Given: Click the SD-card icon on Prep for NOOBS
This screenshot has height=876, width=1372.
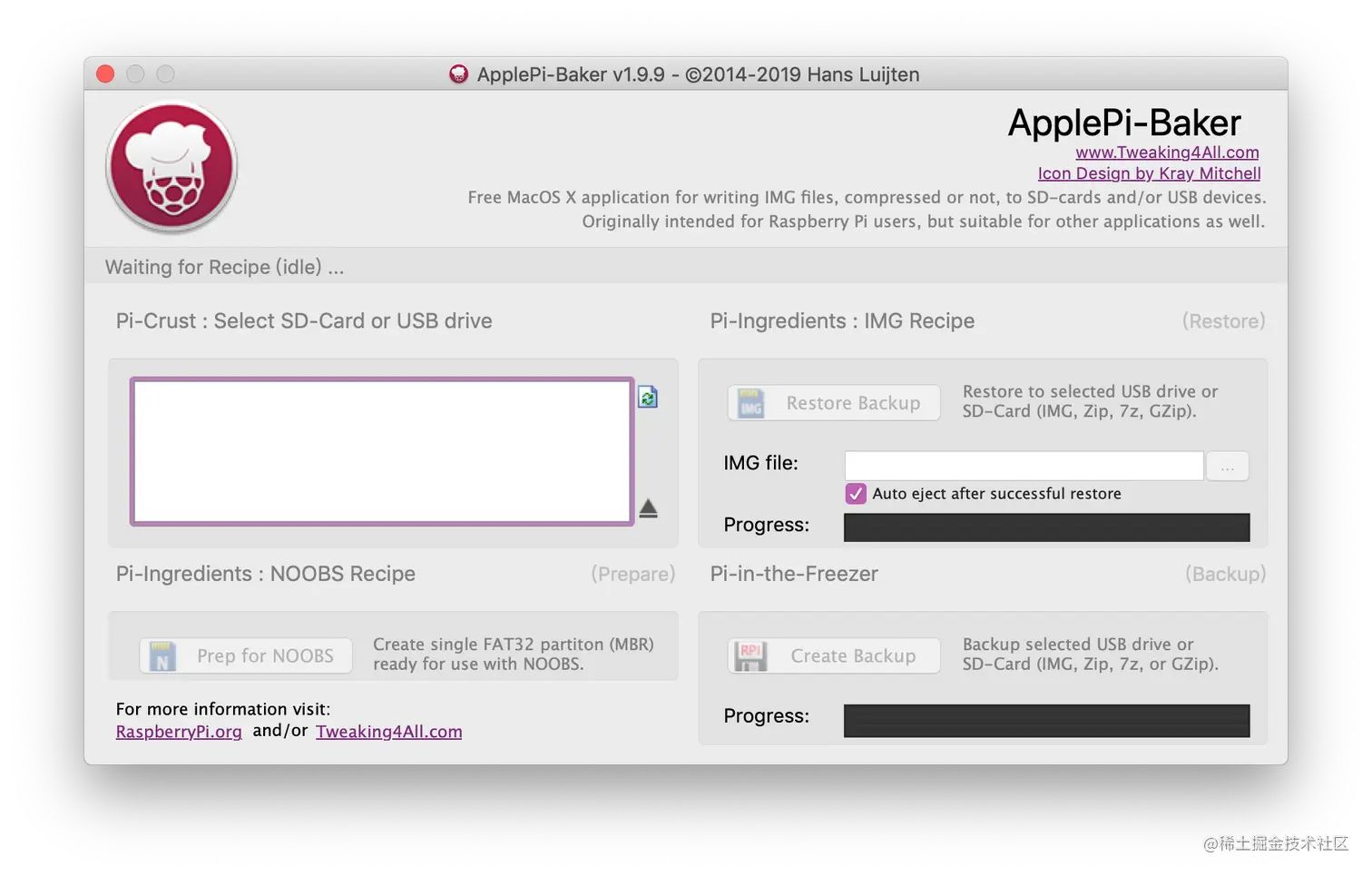Looking at the screenshot, I should [x=162, y=655].
